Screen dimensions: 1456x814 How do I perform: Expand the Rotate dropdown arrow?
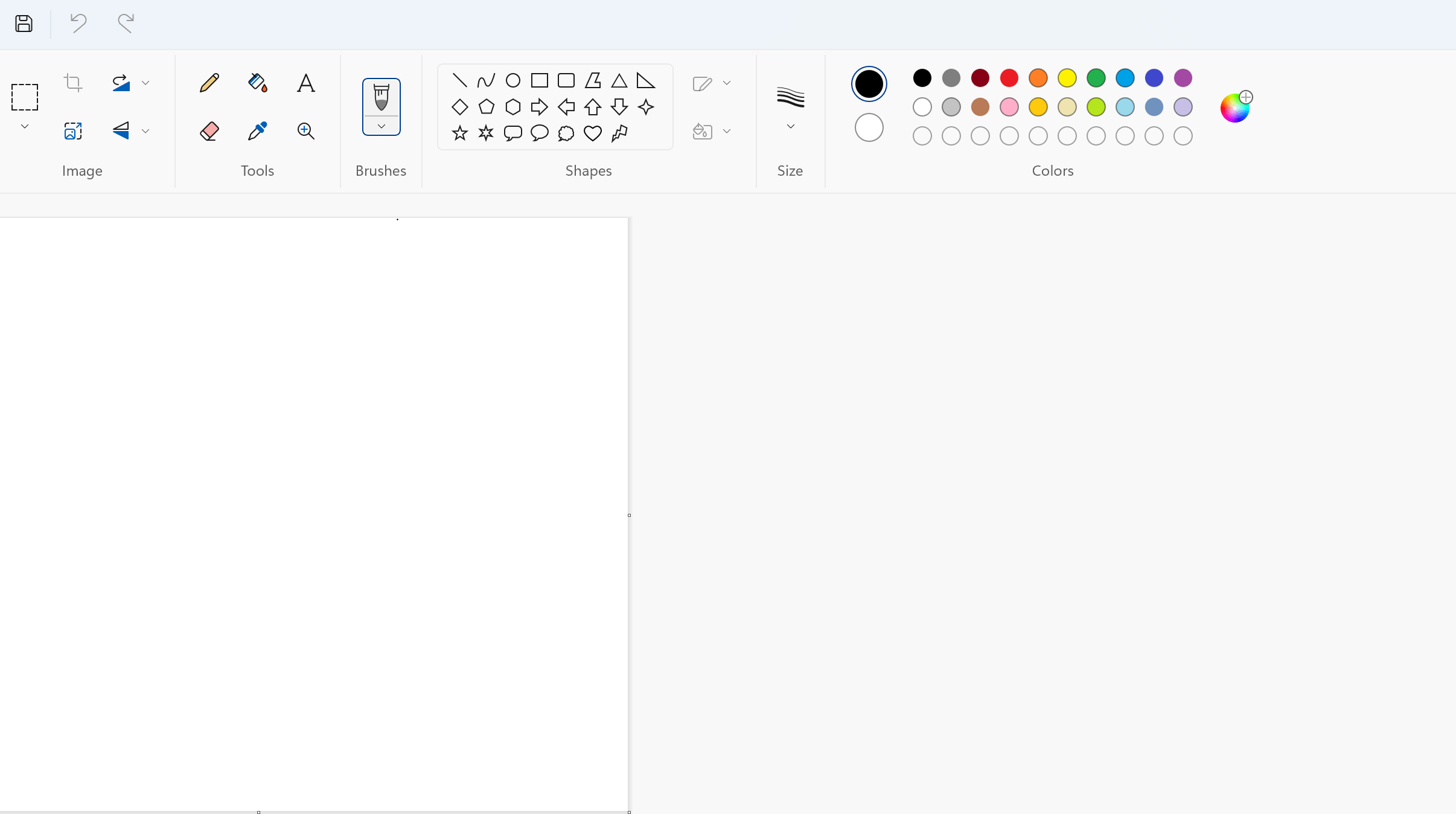[x=145, y=83]
